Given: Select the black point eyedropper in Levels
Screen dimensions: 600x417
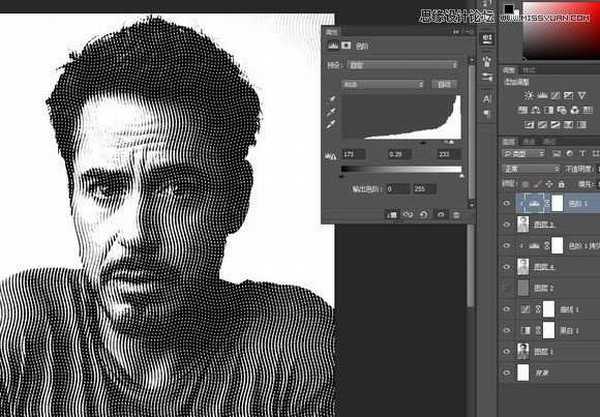Looking at the screenshot, I should point(333,99).
